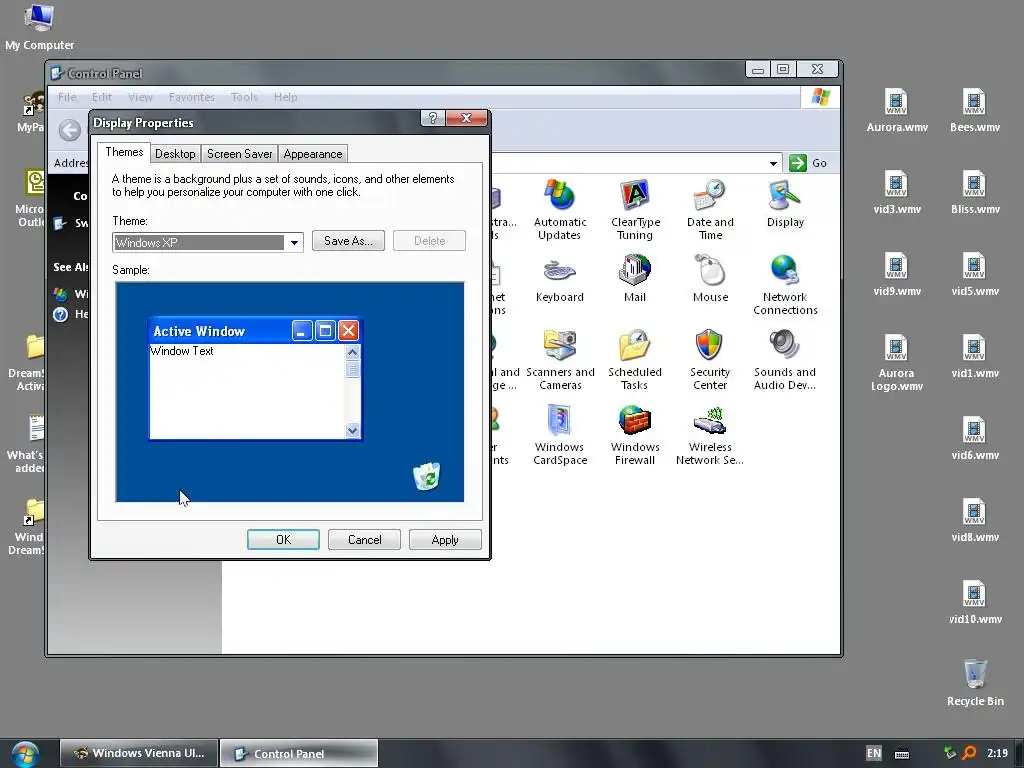Open the View menu in Control Panel
This screenshot has width=1024, height=768.
click(x=140, y=97)
